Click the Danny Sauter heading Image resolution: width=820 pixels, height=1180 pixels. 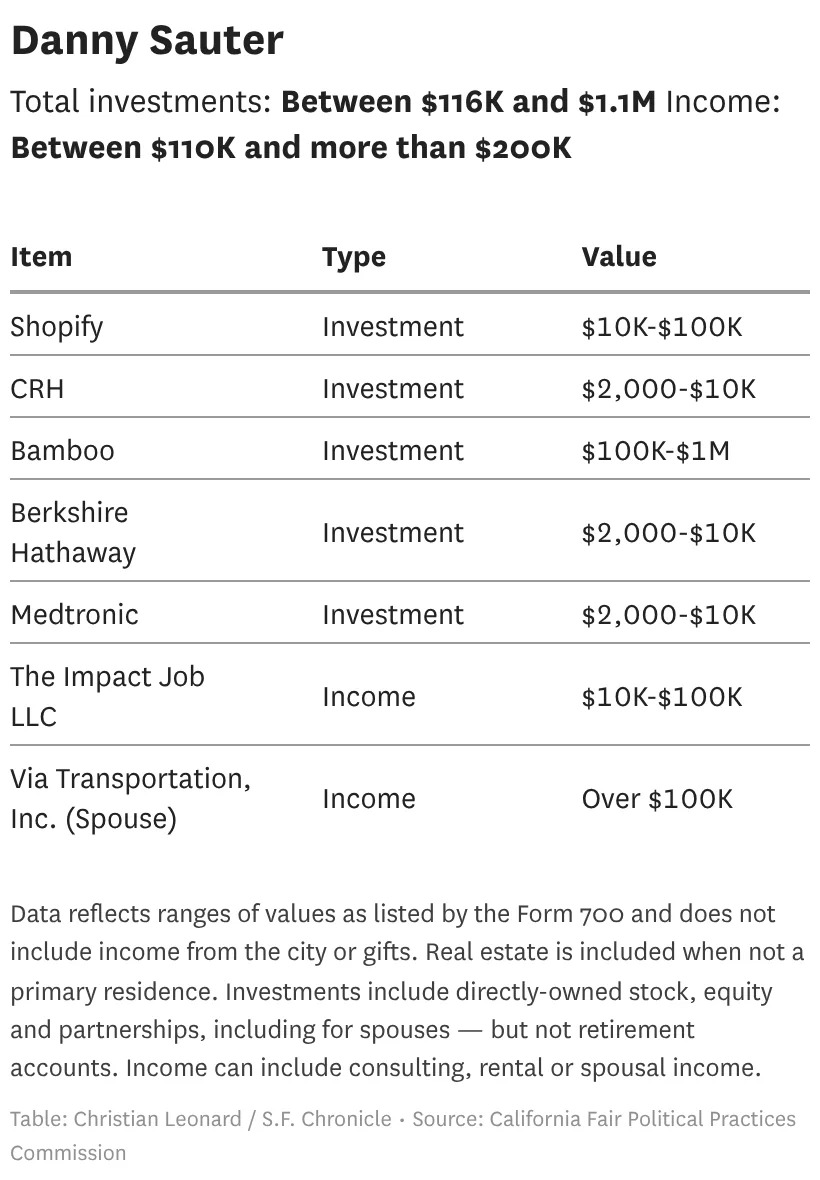(x=147, y=41)
